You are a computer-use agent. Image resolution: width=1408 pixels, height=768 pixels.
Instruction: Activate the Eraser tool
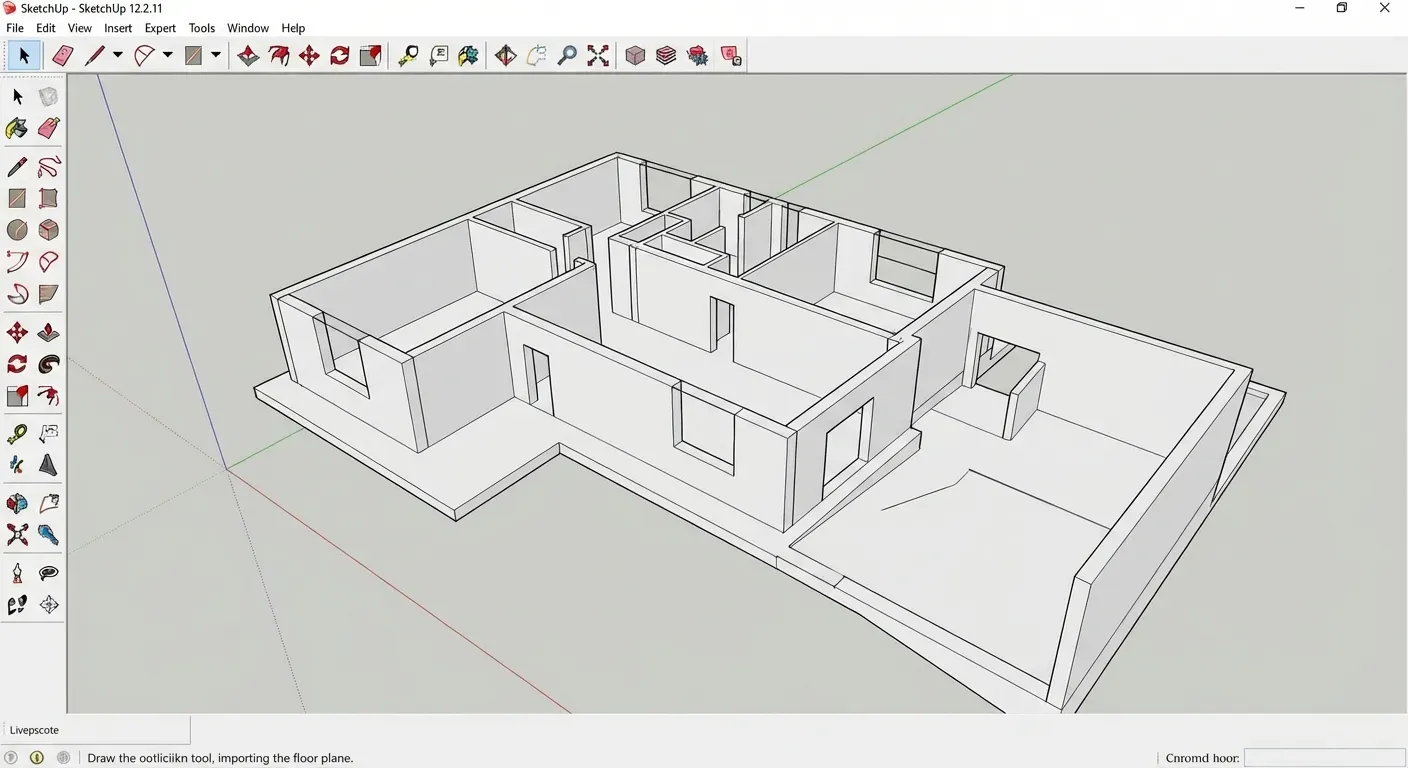[x=62, y=55]
